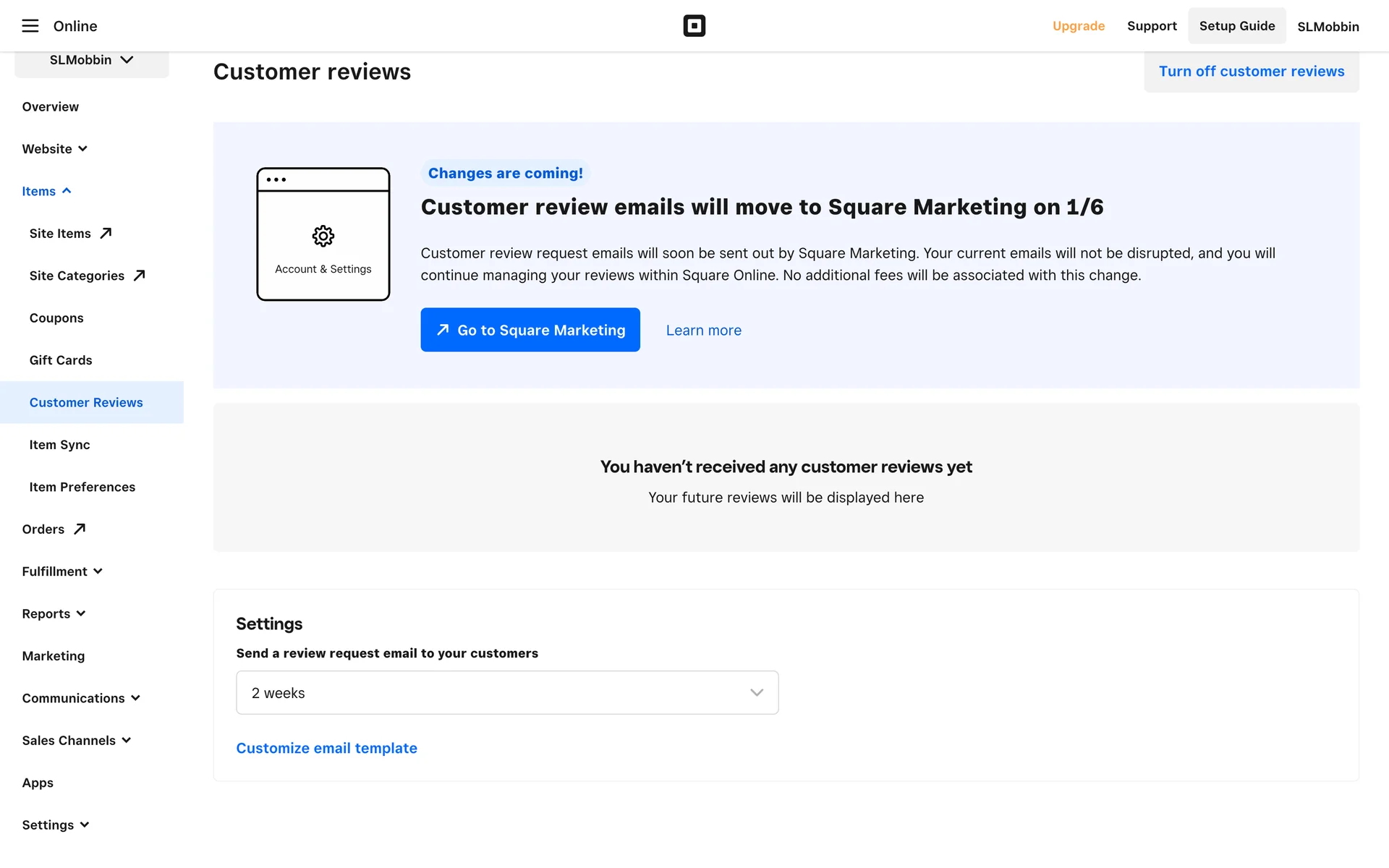Open Site Items external link arrow
The height and width of the screenshot is (868, 1389).
(x=106, y=233)
